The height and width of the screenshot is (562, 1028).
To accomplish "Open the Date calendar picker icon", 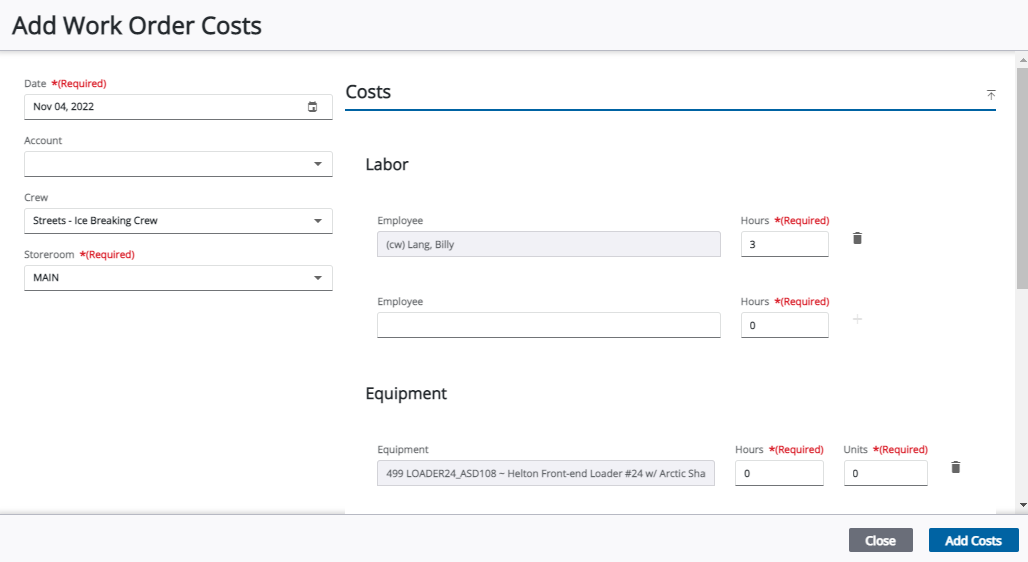I will (x=313, y=107).
